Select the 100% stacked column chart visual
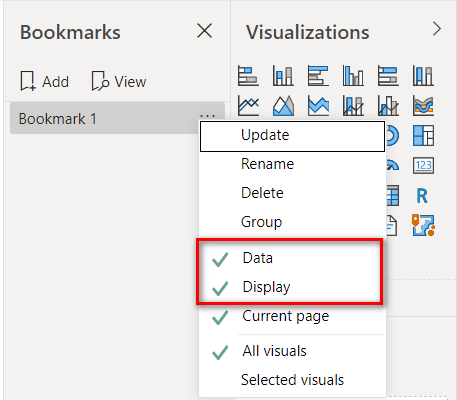This screenshot has height=400, width=457. pos(423,76)
